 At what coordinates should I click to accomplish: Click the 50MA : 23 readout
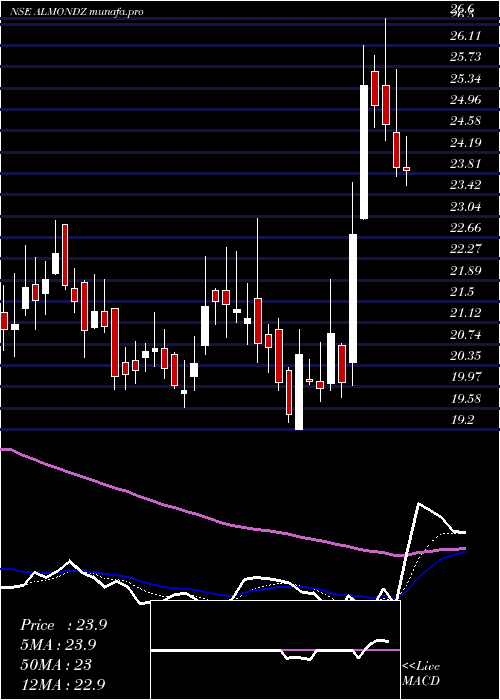pyautogui.click(x=56, y=665)
